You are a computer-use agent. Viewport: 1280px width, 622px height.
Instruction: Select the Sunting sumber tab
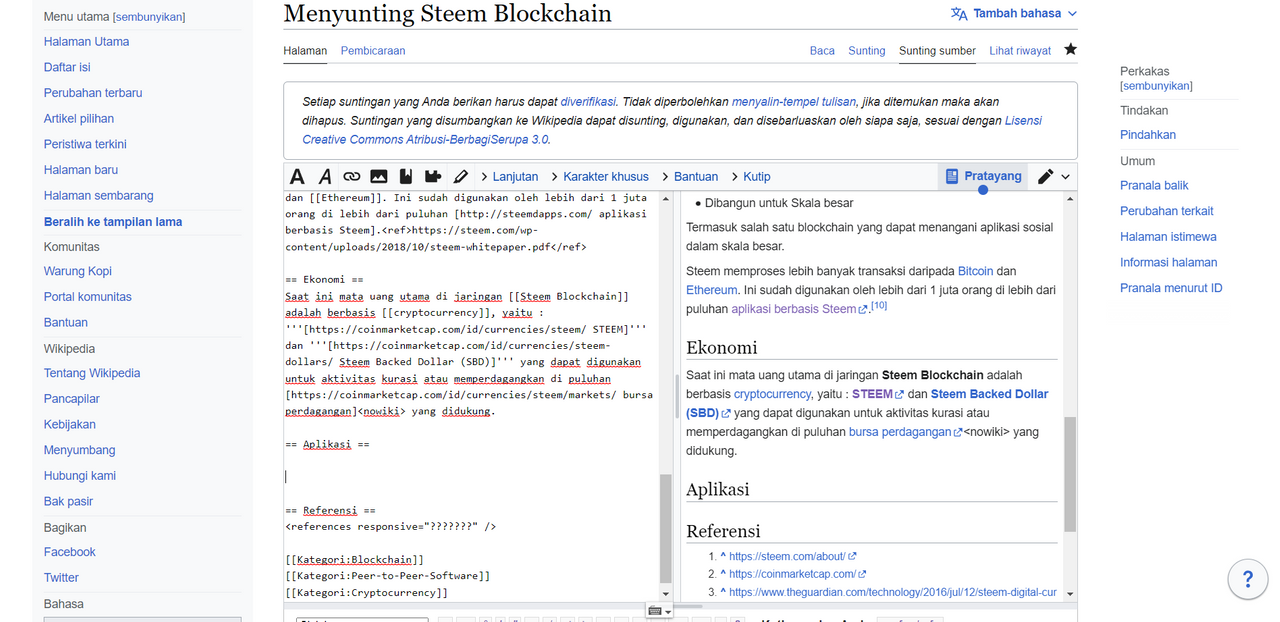tap(937, 51)
